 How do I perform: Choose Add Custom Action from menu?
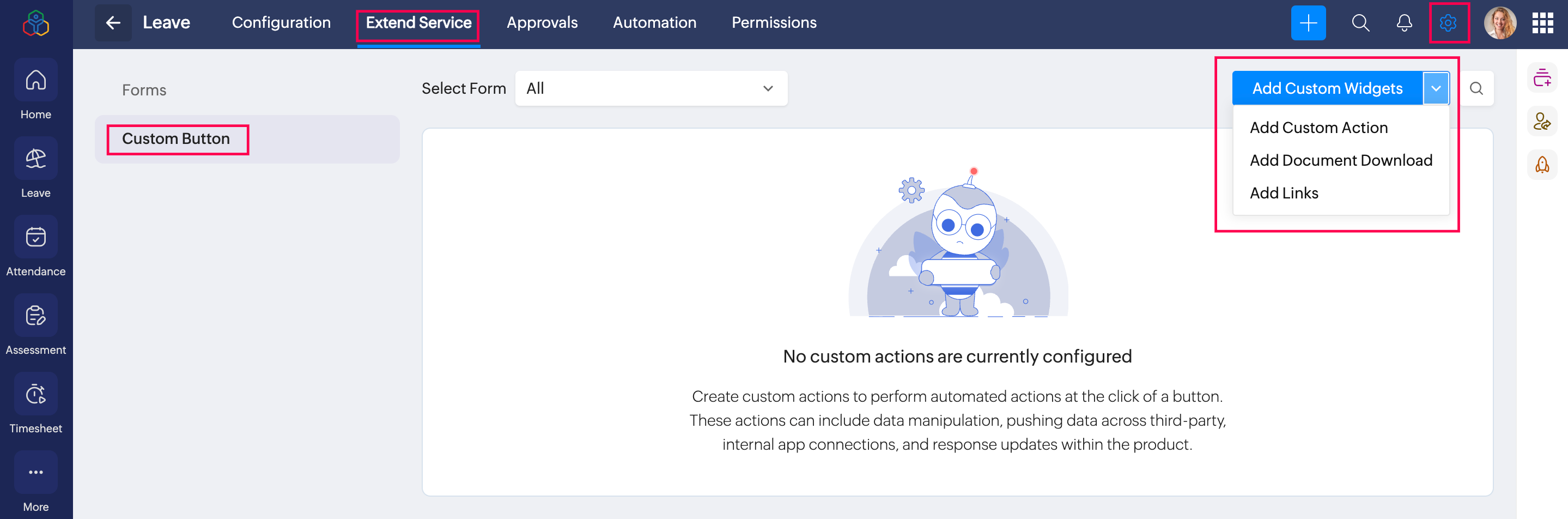pyautogui.click(x=1318, y=128)
